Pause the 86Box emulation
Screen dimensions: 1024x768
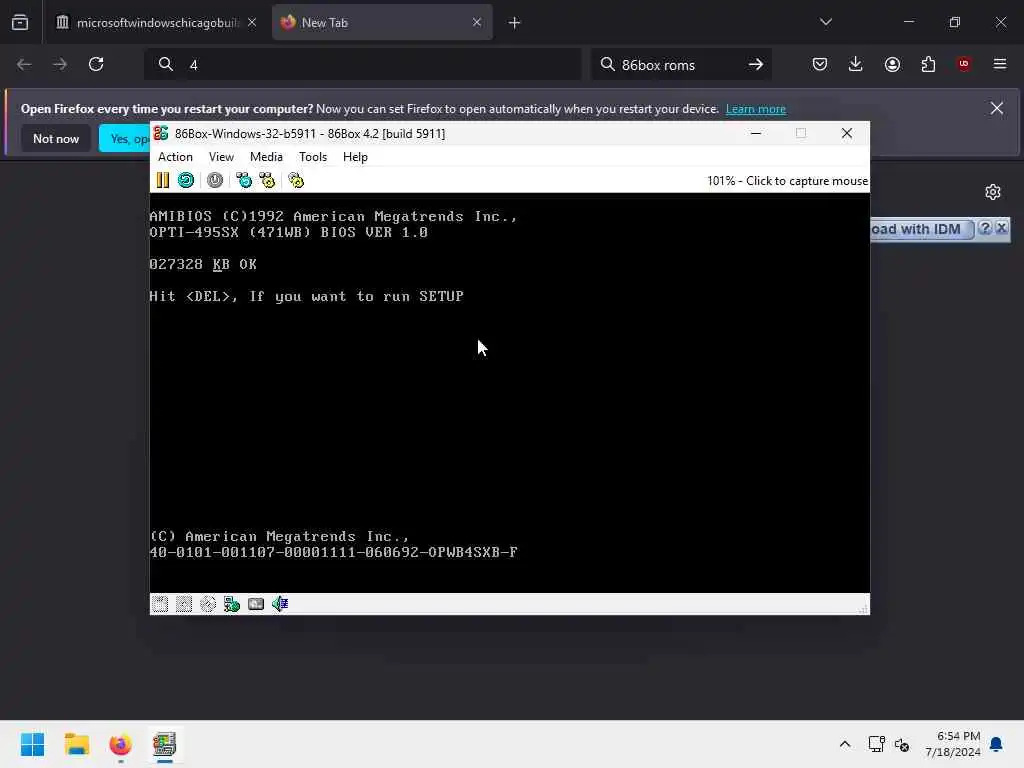(163, 180)
